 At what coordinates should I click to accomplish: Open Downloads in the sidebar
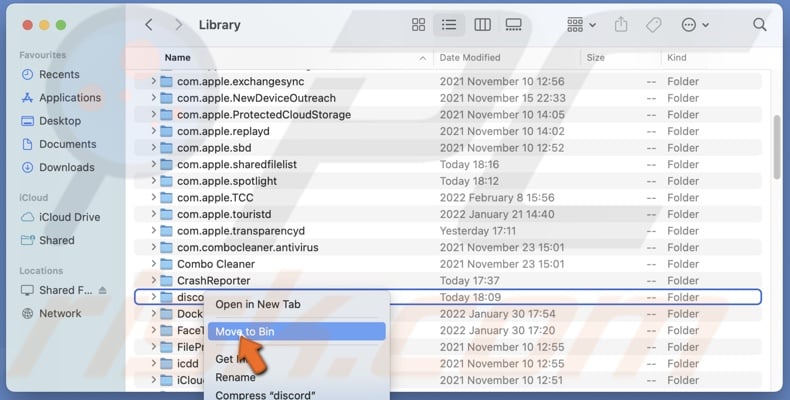[57, 167]
